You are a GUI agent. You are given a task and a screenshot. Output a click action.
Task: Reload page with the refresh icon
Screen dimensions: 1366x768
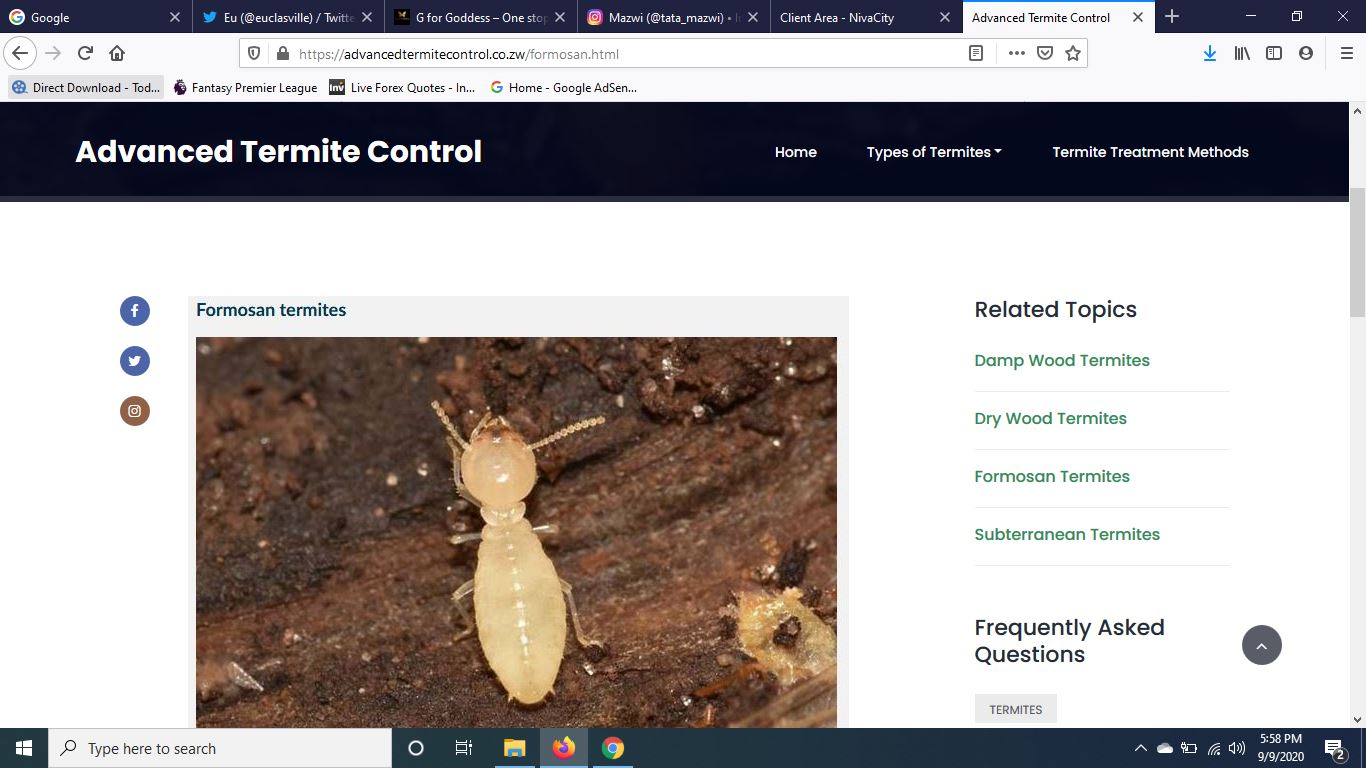[85, 53]
